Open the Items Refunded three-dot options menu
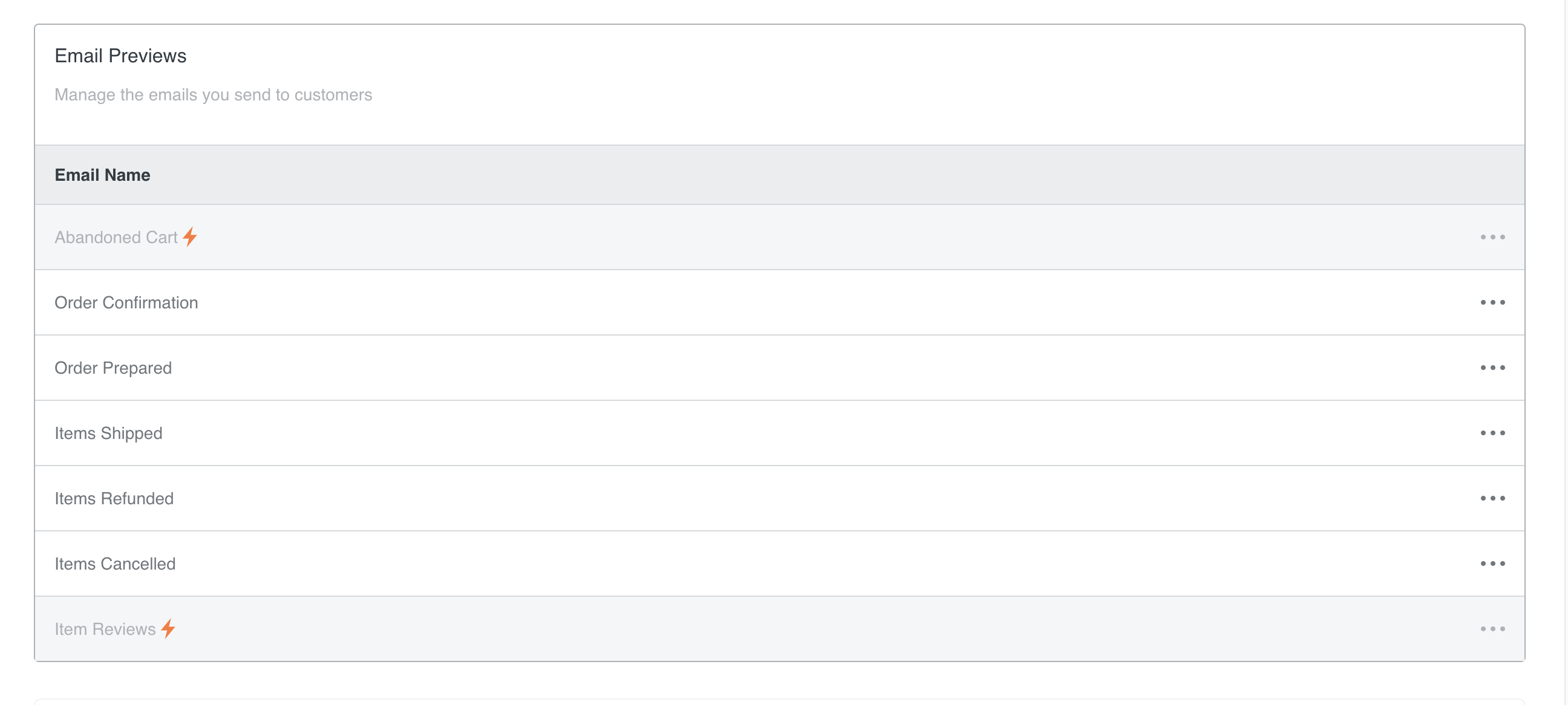Viewport: 1568px width, 705px height. tap(1492, 498)
